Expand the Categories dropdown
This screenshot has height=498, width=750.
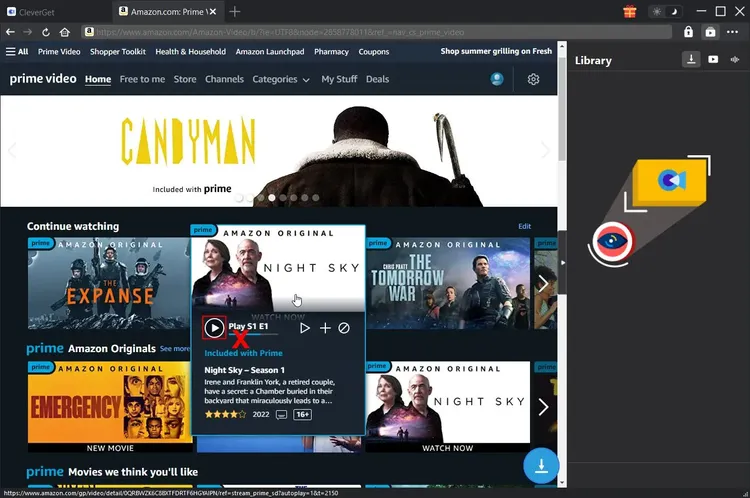280,80
